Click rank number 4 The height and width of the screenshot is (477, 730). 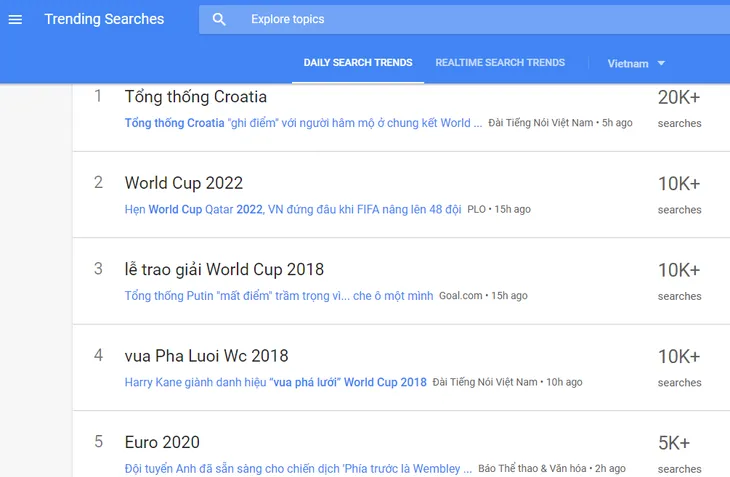(x=98, y=355)
